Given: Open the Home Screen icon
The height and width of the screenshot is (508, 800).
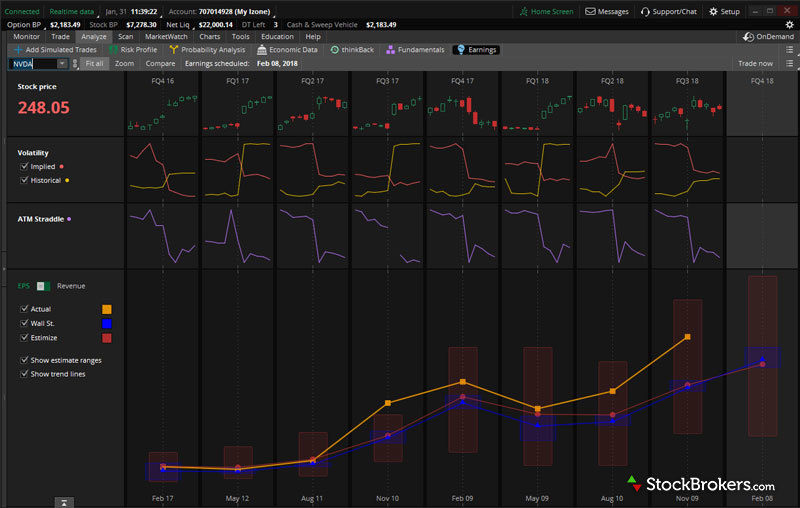Looking at the screenshot, I should coord(523,11).
